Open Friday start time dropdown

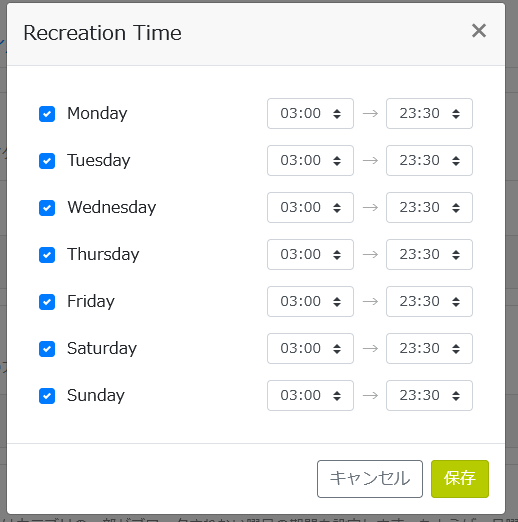310,301
